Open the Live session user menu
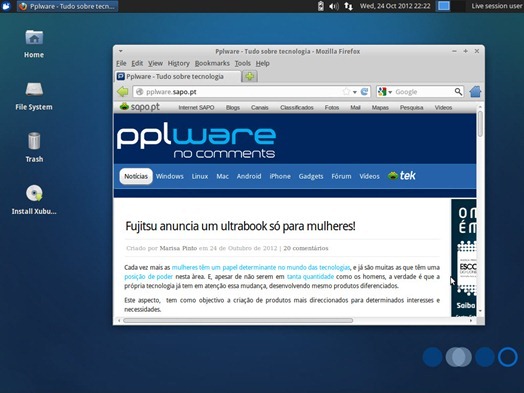The image size is (524, 393). (497, 6)
